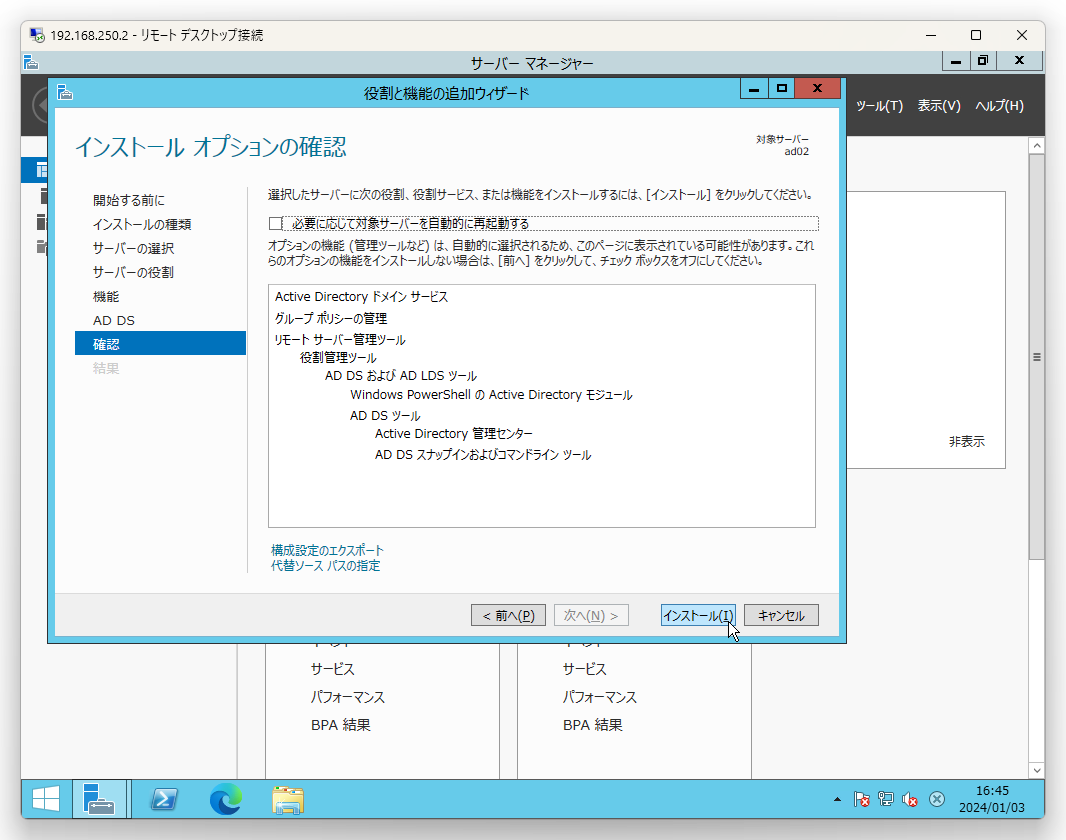The height and width of the screenshot is (840, 1066).
Task: Launch PowerShell from the taskbar
Action: coord(163,799)
